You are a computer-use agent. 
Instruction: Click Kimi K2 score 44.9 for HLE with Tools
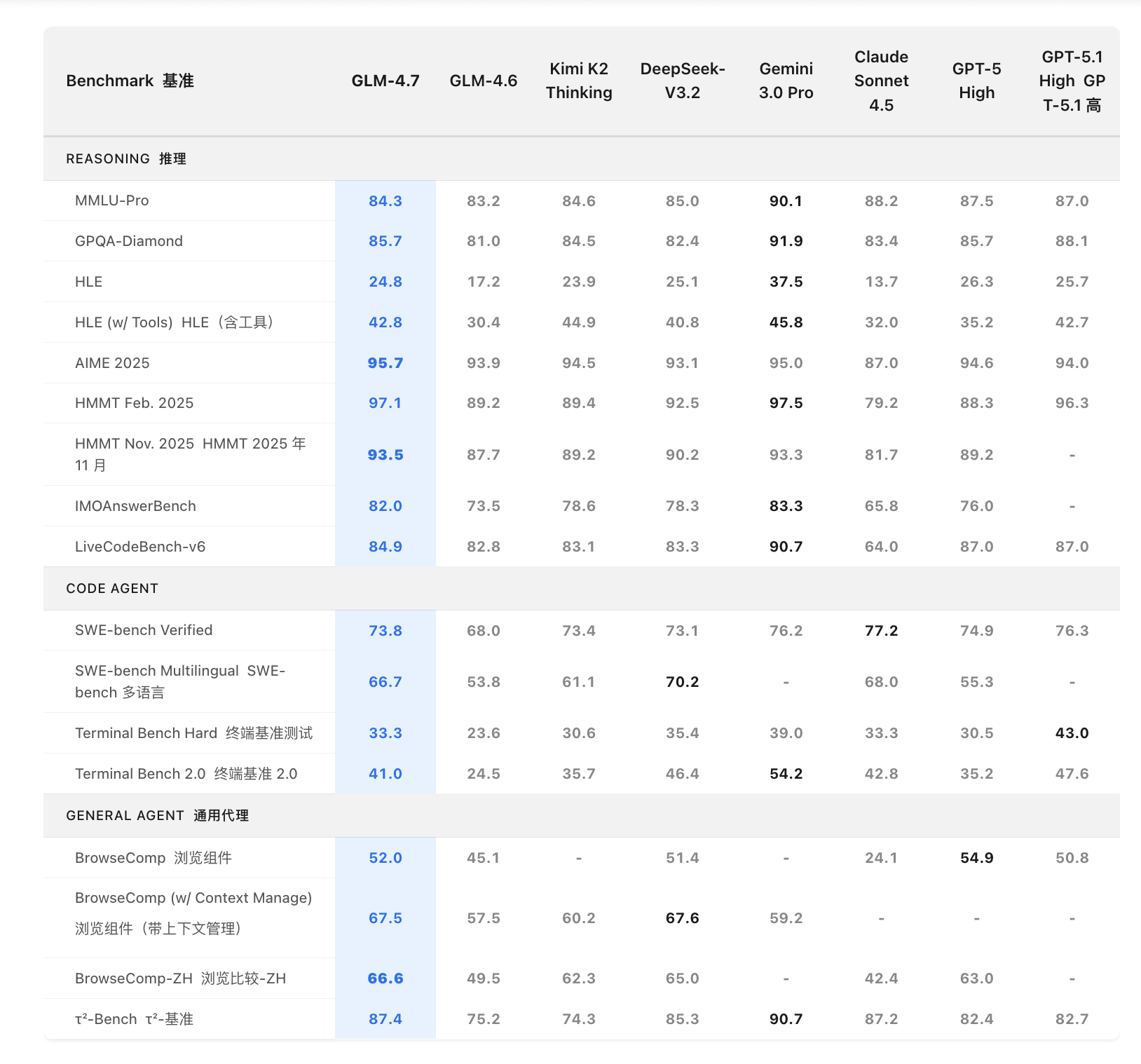(579, 322)
